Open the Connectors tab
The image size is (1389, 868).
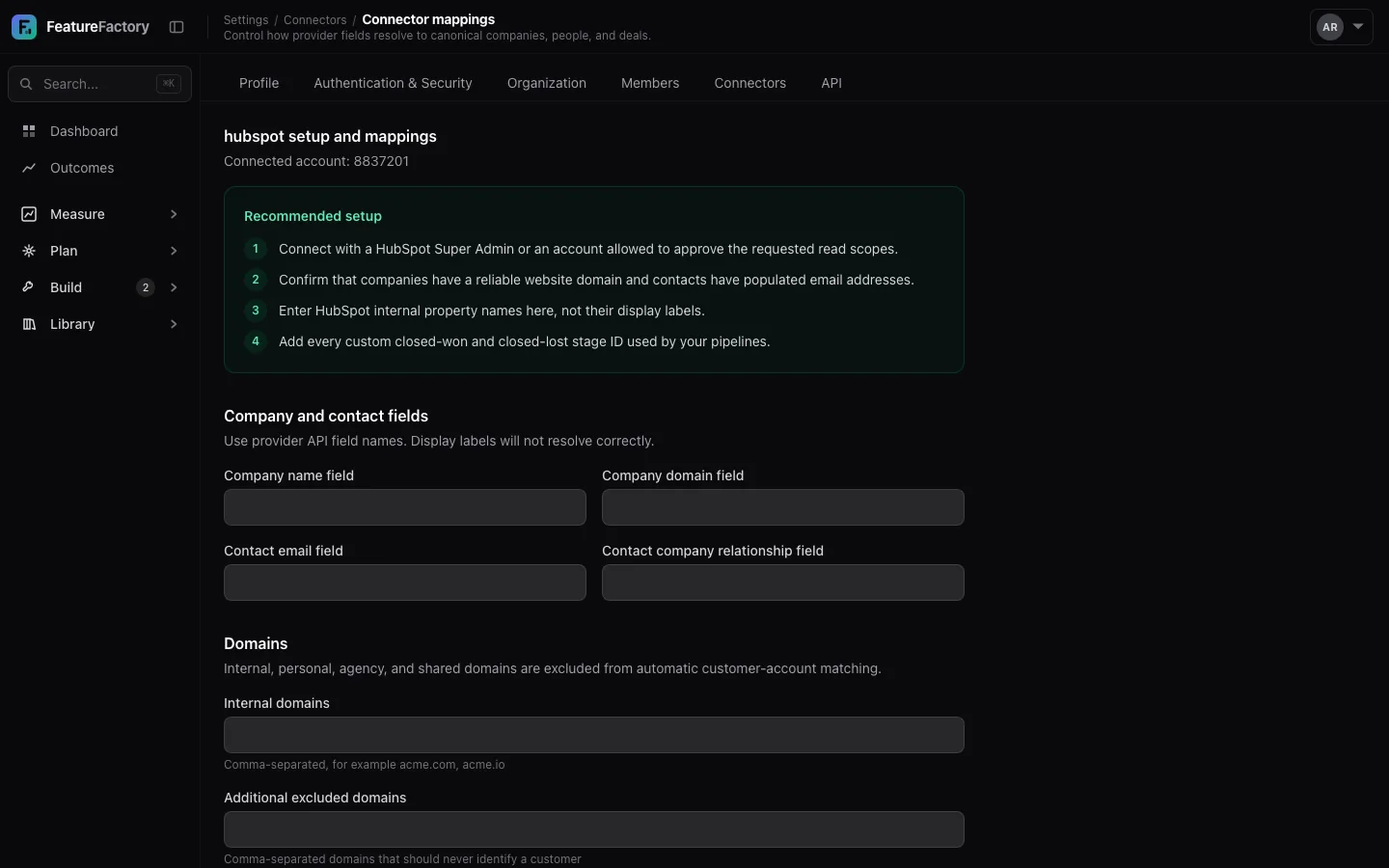750,83
